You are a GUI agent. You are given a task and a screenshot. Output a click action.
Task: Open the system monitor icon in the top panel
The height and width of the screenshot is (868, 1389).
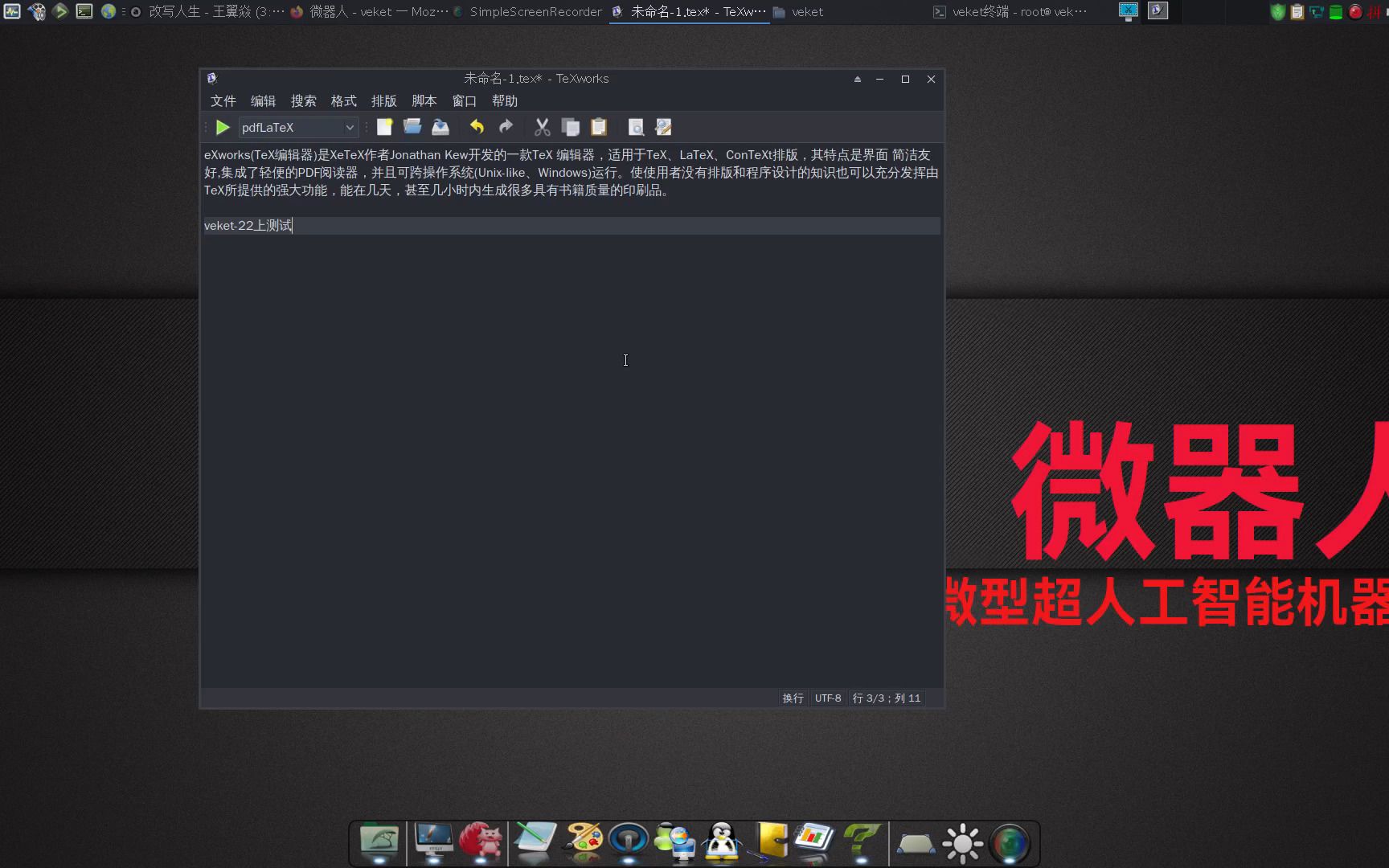click(x=12, y=11)
